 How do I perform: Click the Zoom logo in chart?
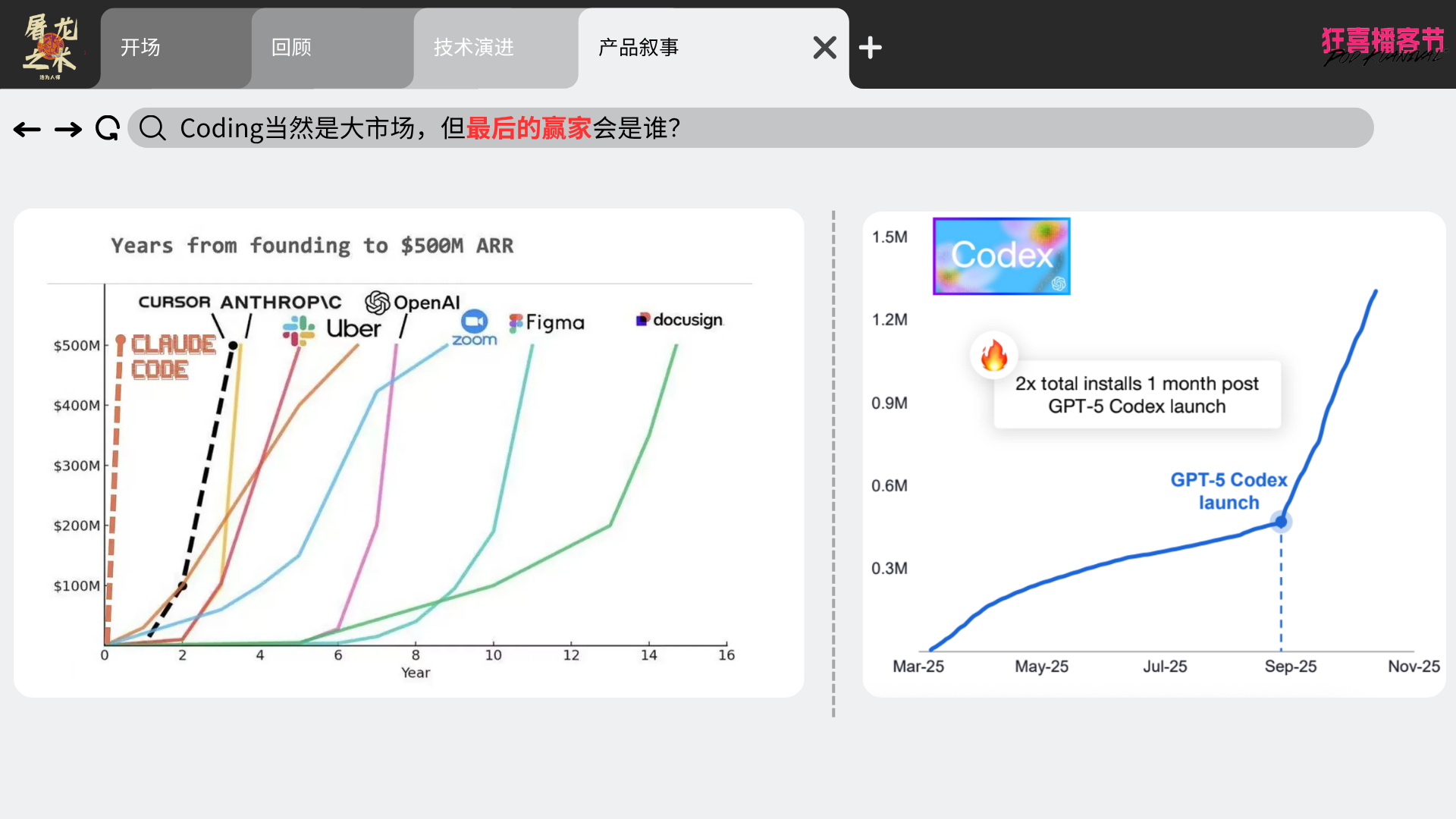tap(475, 328)
